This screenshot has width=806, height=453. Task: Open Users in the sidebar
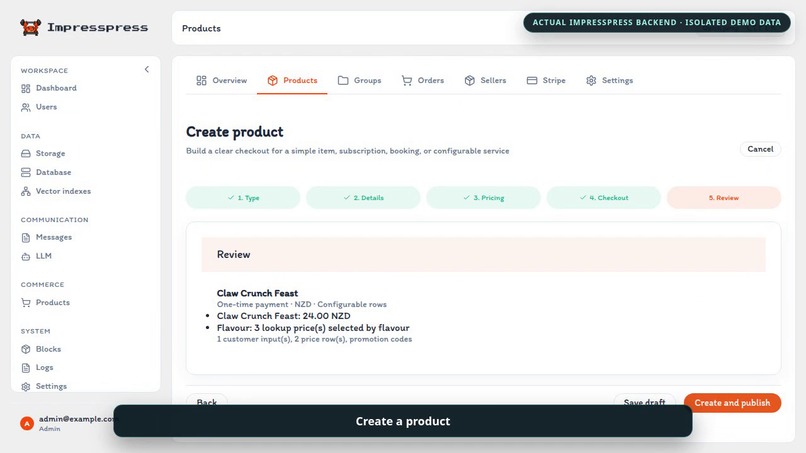[x=46, y=107]
